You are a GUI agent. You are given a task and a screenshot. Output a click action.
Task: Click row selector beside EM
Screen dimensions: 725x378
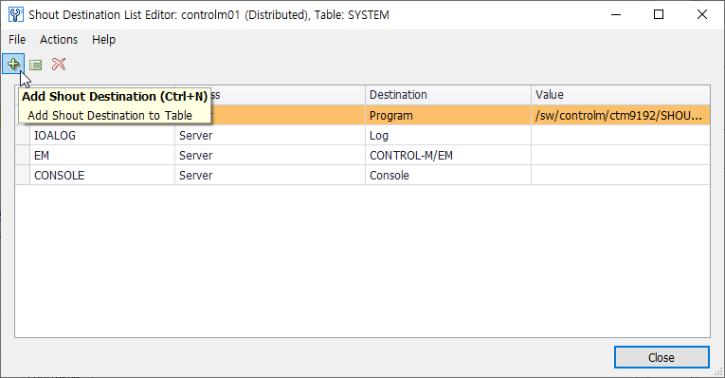coord(23,155)
